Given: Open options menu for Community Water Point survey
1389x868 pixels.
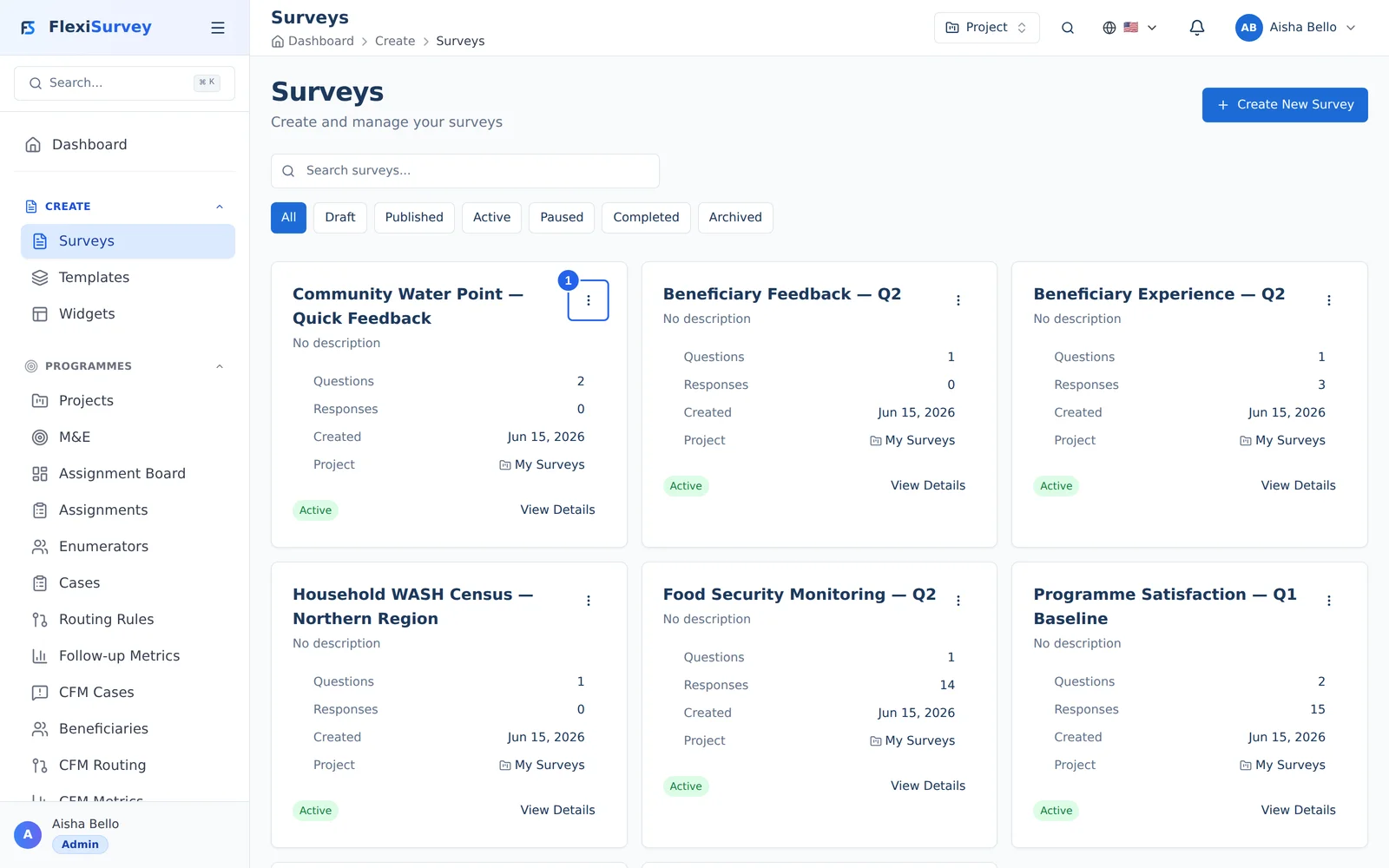Looking at the screenshot, I should [x=589, y=300].
